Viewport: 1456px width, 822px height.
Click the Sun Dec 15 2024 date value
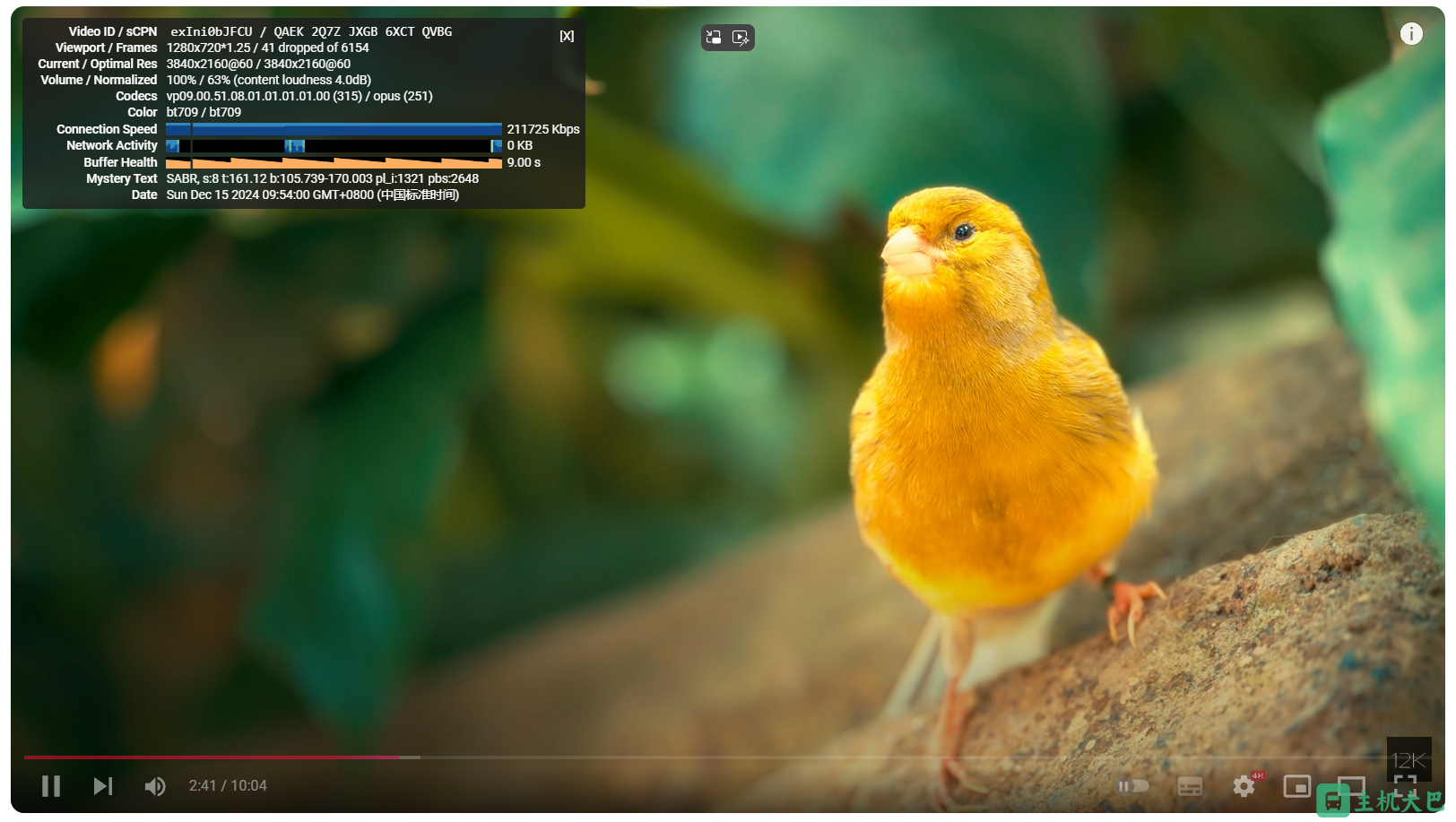(x=313, y=195)
